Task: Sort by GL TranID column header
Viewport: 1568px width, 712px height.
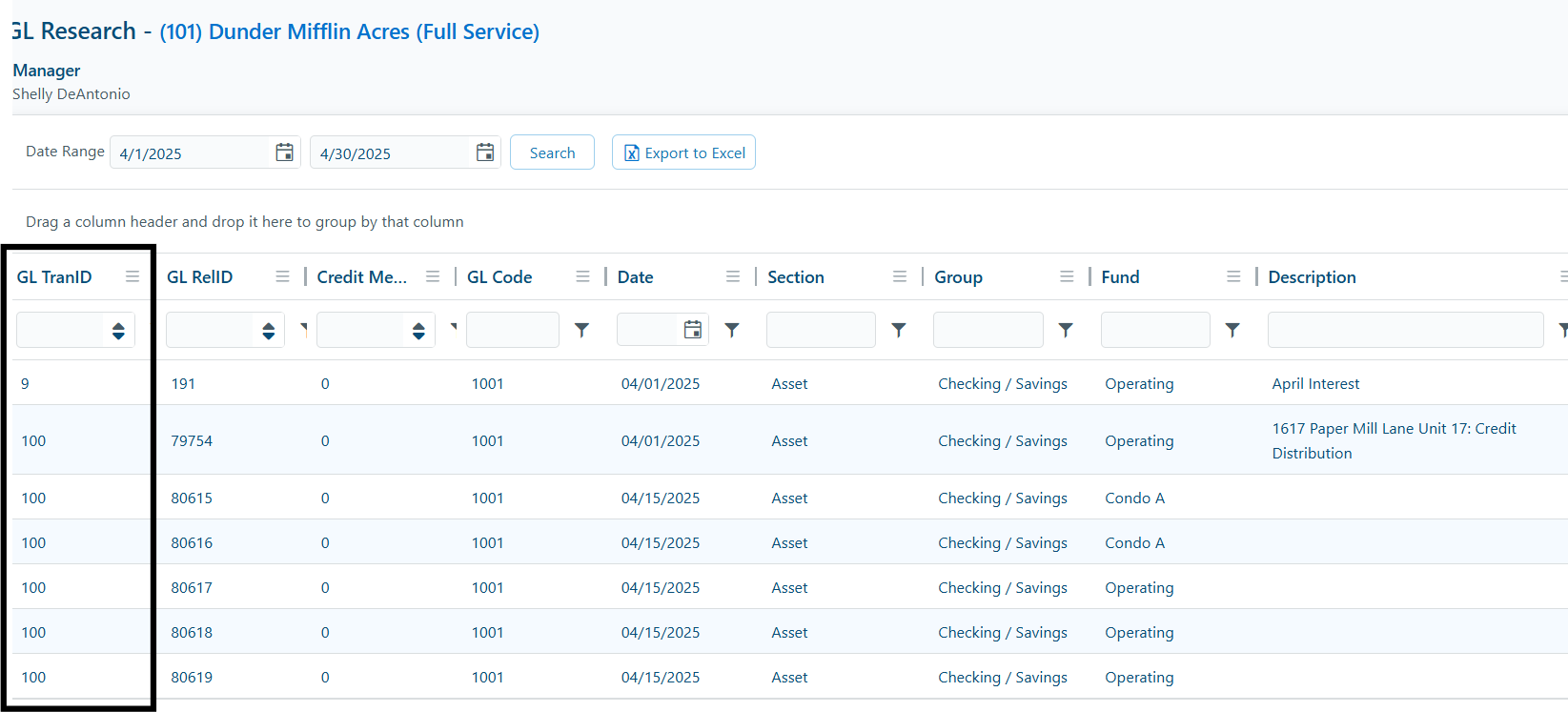Action: pos(54,276)
